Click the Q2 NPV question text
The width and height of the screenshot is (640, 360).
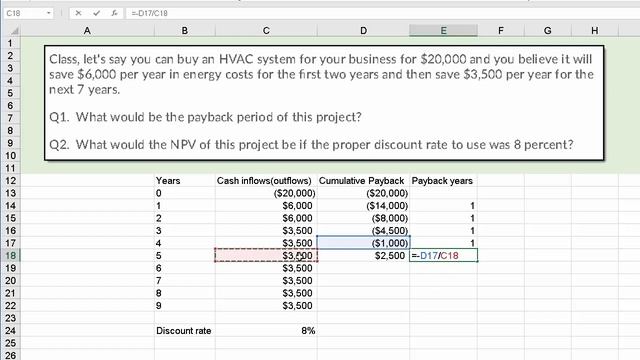pyautogui.click(x=311, y=144)
